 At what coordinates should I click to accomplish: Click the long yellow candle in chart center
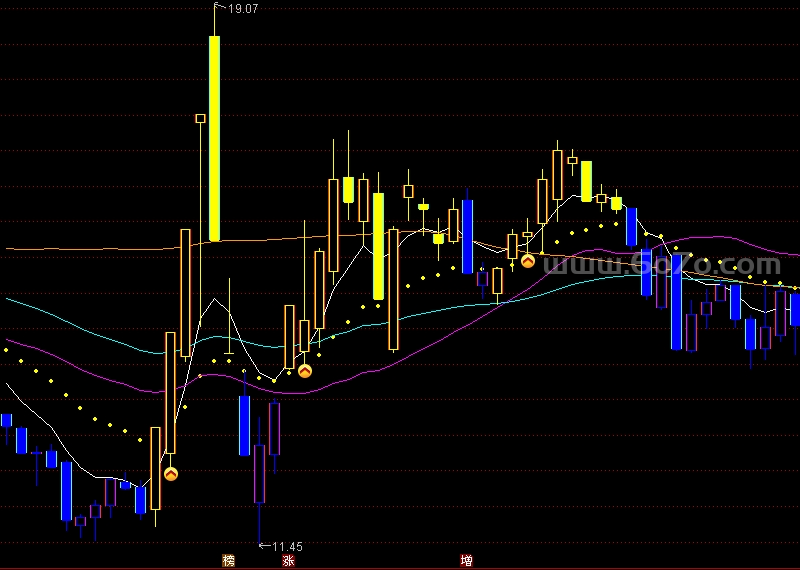(378, 246)
